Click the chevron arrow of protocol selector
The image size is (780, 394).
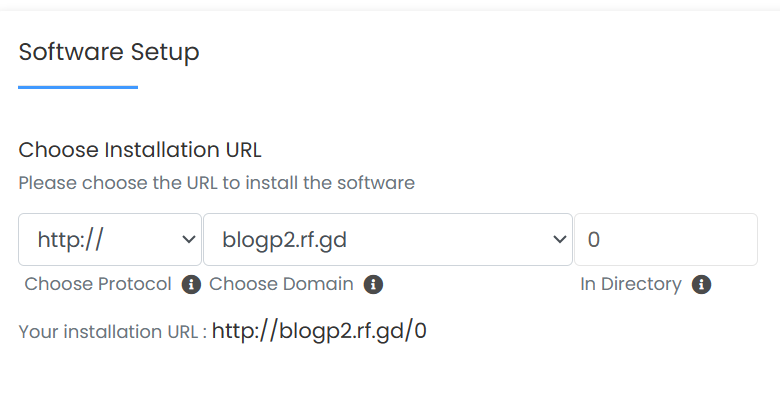pos(189,240)
